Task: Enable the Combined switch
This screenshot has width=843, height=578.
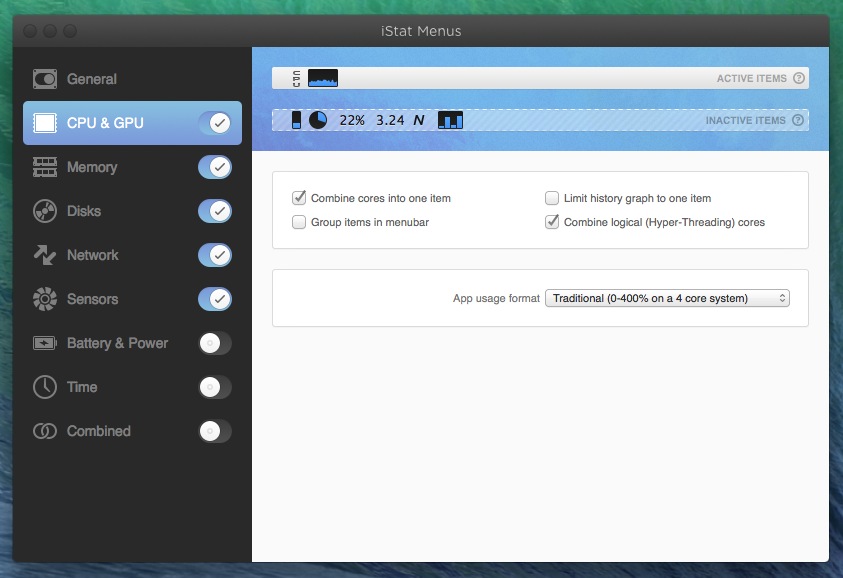Action: pyautogui.click(x=215, y=431)
